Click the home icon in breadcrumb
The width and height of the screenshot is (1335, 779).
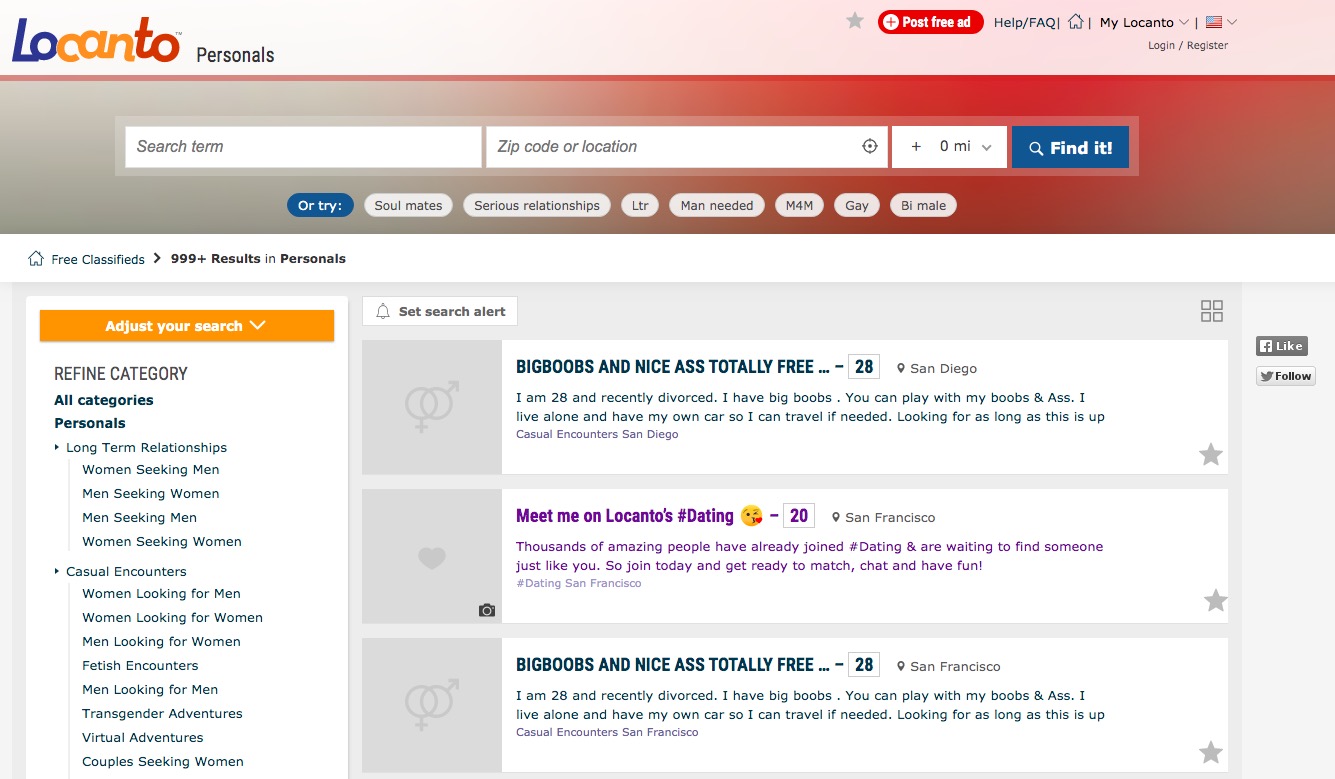click(36, 258)
